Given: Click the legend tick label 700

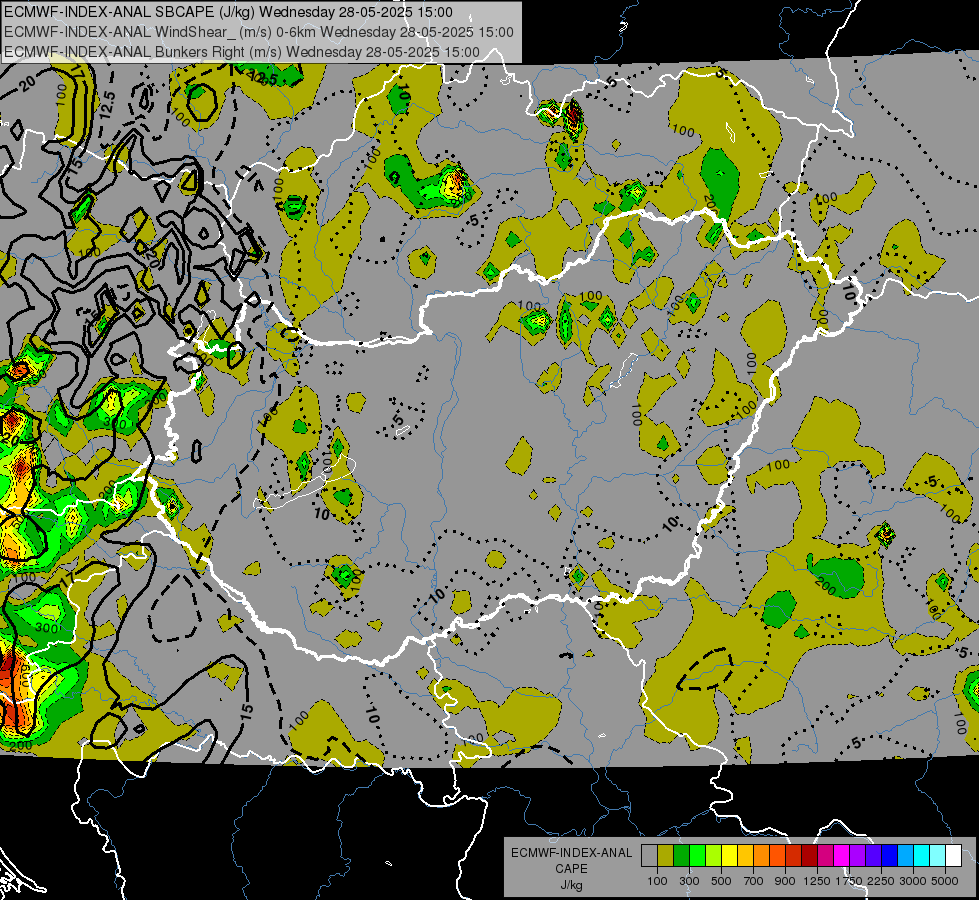Looking at the screenshot, I should (754, 881).
